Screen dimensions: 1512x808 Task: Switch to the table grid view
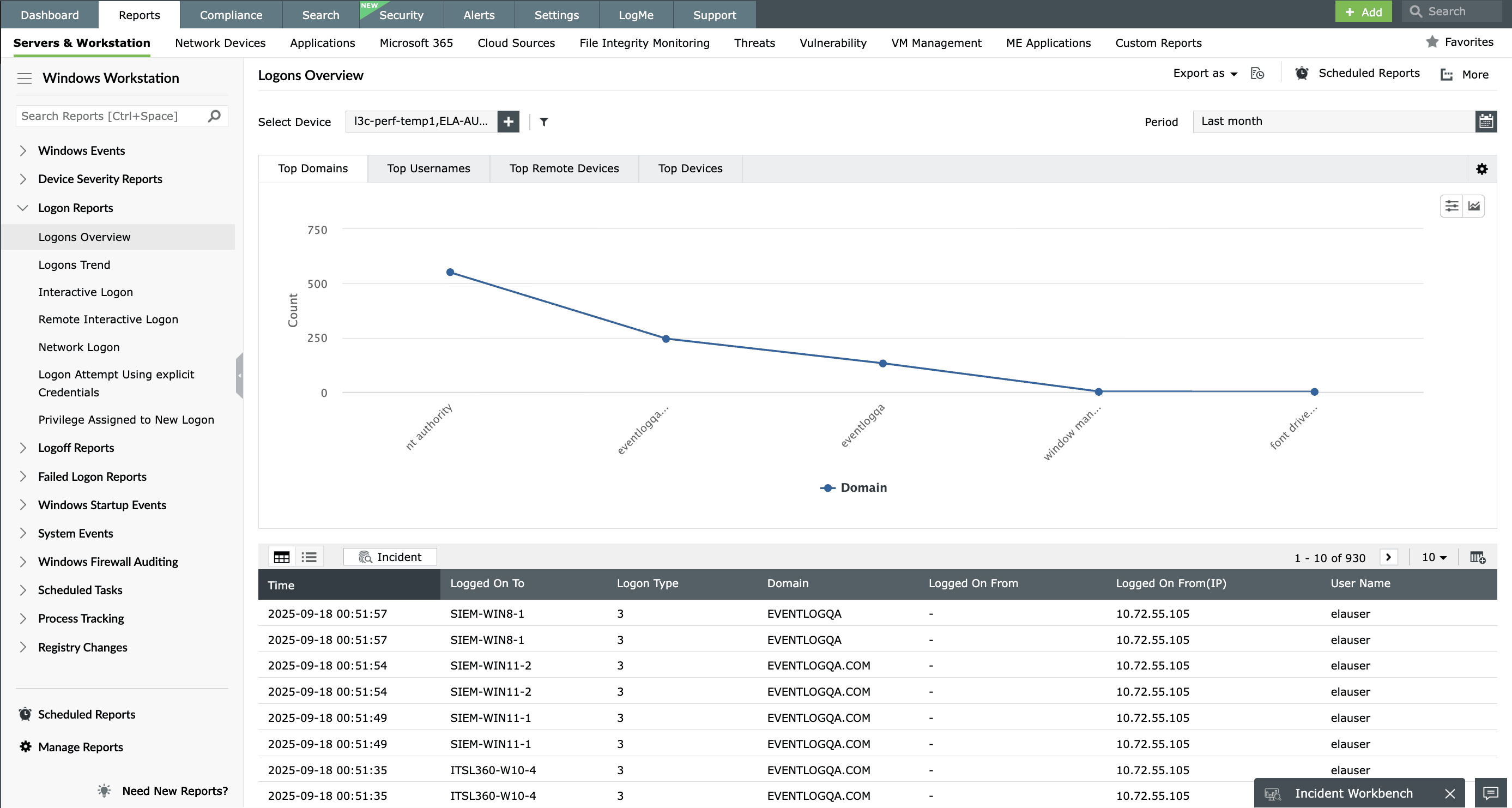(282, 557)
